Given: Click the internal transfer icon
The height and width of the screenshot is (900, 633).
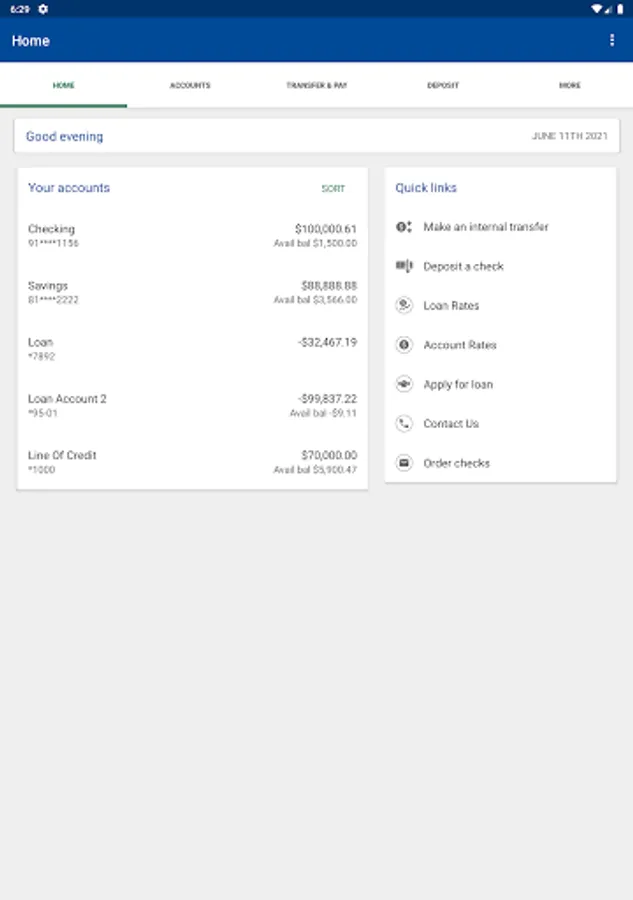Looking at the screenshot, I should [404, 227].
